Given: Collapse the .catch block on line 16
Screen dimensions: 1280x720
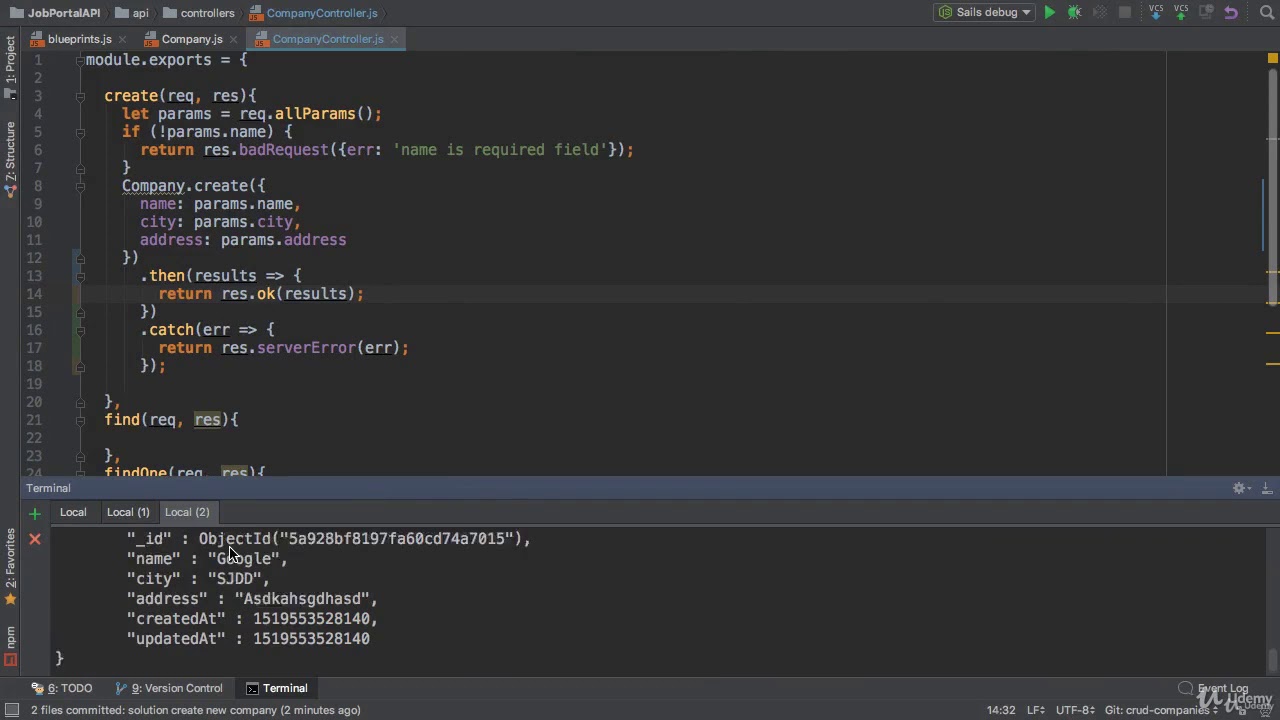Looking at the screenshot, I should [80, 330].
